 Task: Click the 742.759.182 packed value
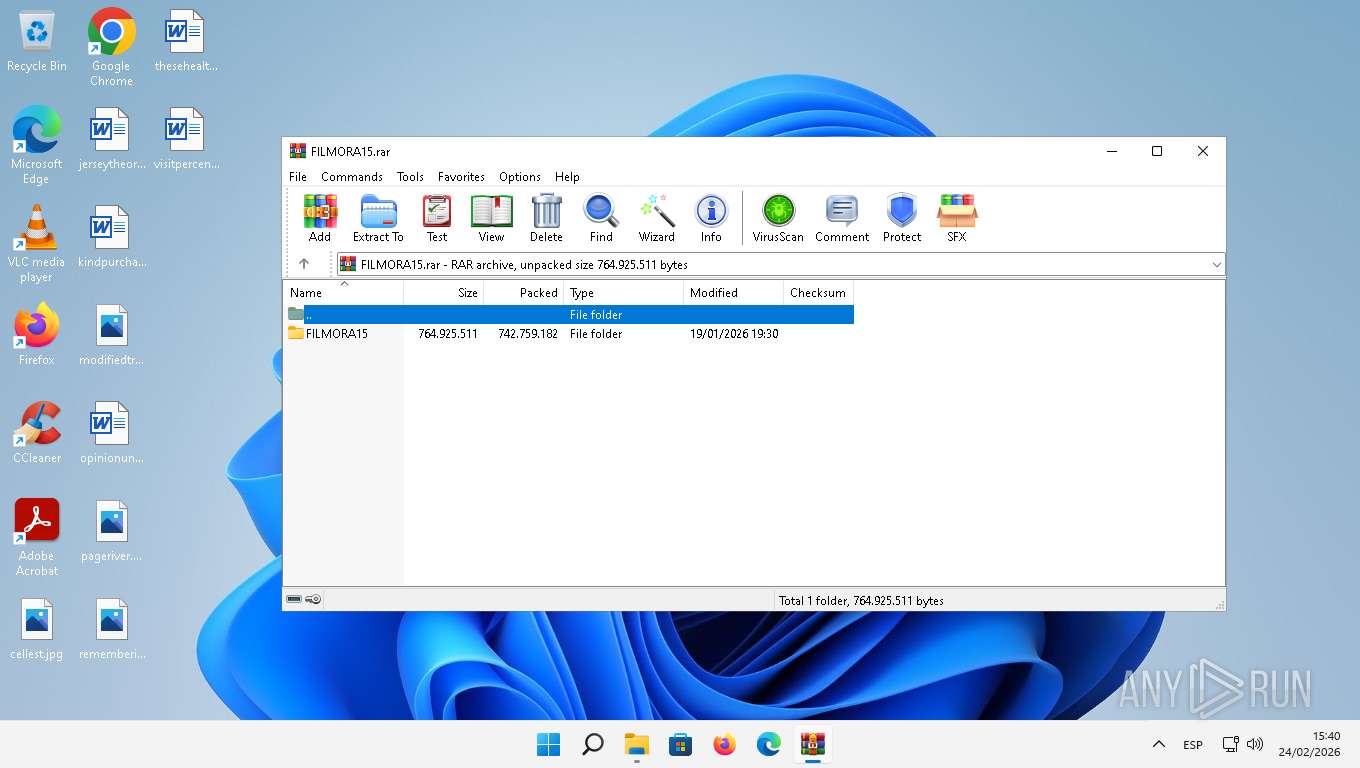coord(528,334)
